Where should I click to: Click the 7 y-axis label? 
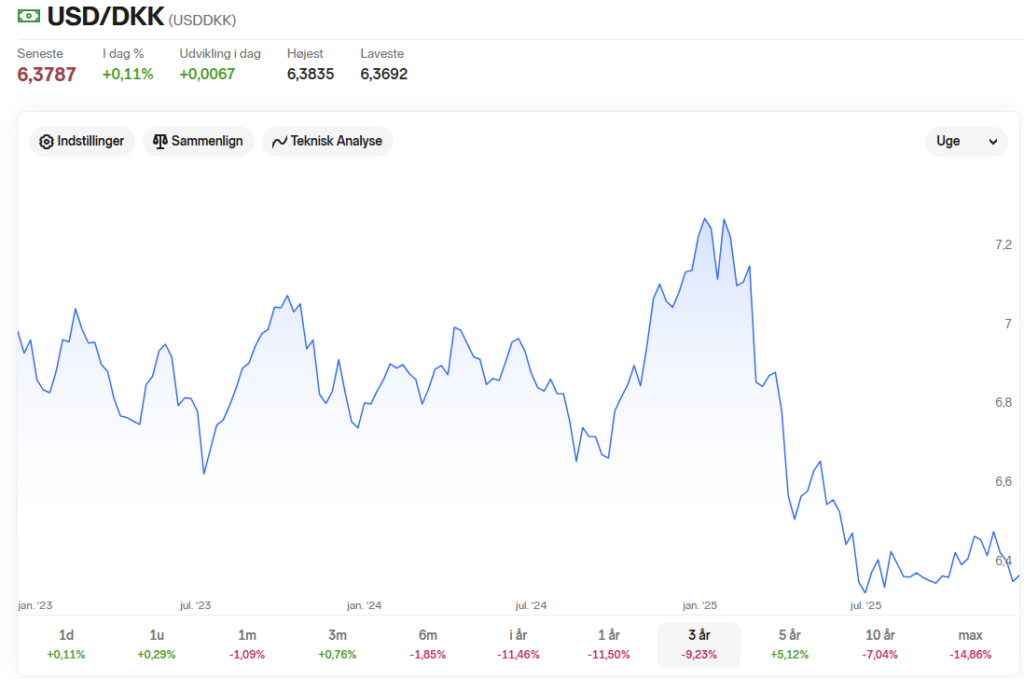coord(1008,324)
